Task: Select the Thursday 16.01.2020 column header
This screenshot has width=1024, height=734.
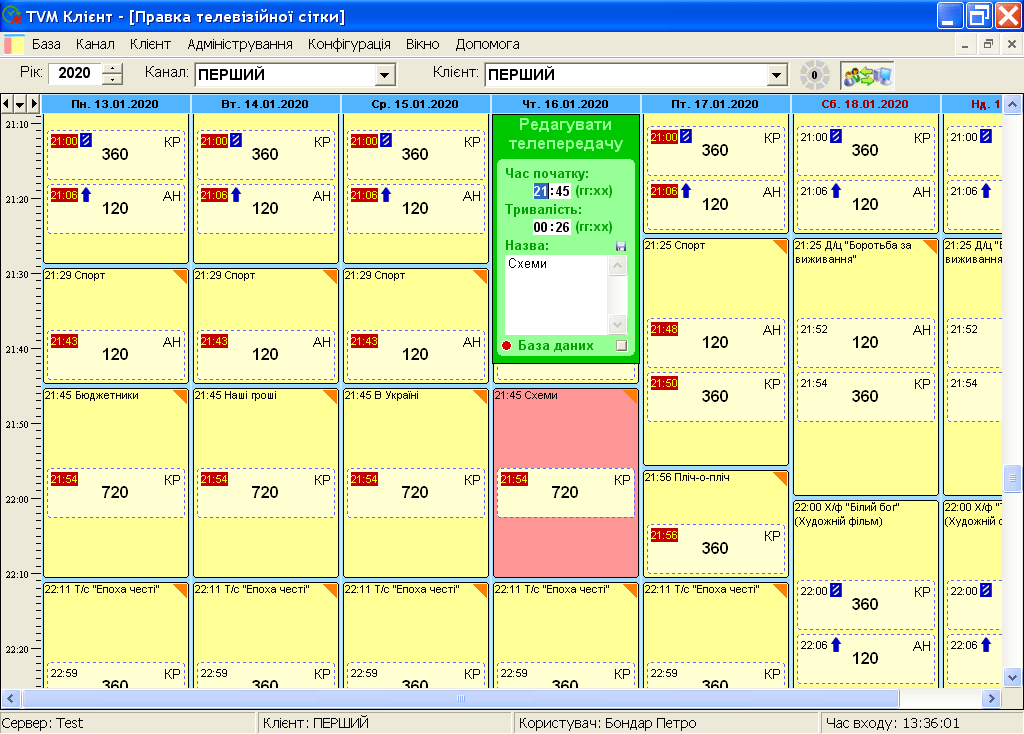Action: [565, 104]
